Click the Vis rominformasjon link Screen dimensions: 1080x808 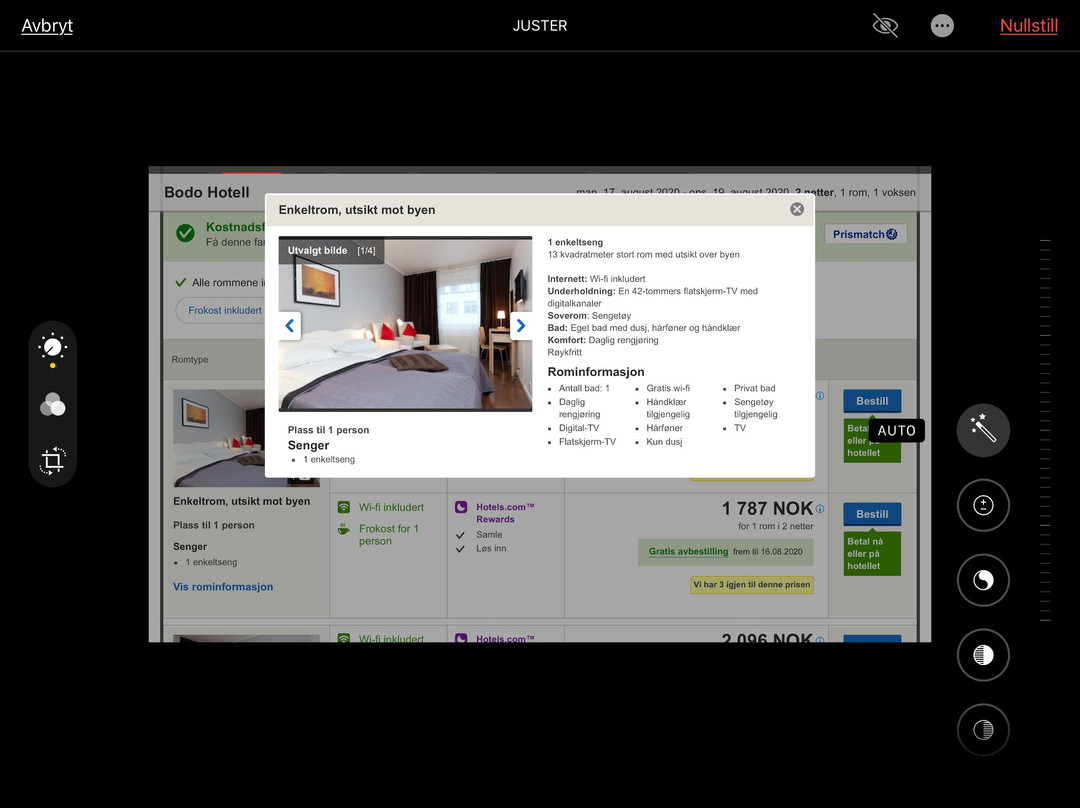(x=223, y=587)
